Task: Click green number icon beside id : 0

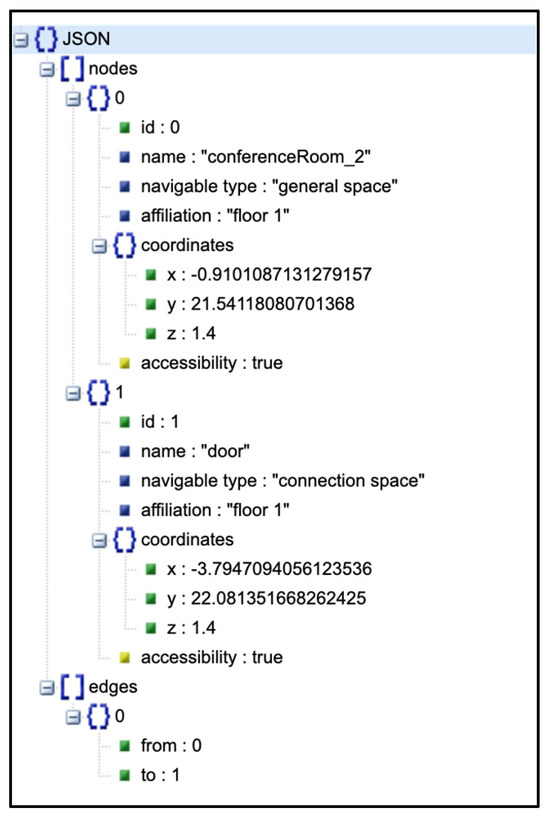Action: (x=125, y=127)
